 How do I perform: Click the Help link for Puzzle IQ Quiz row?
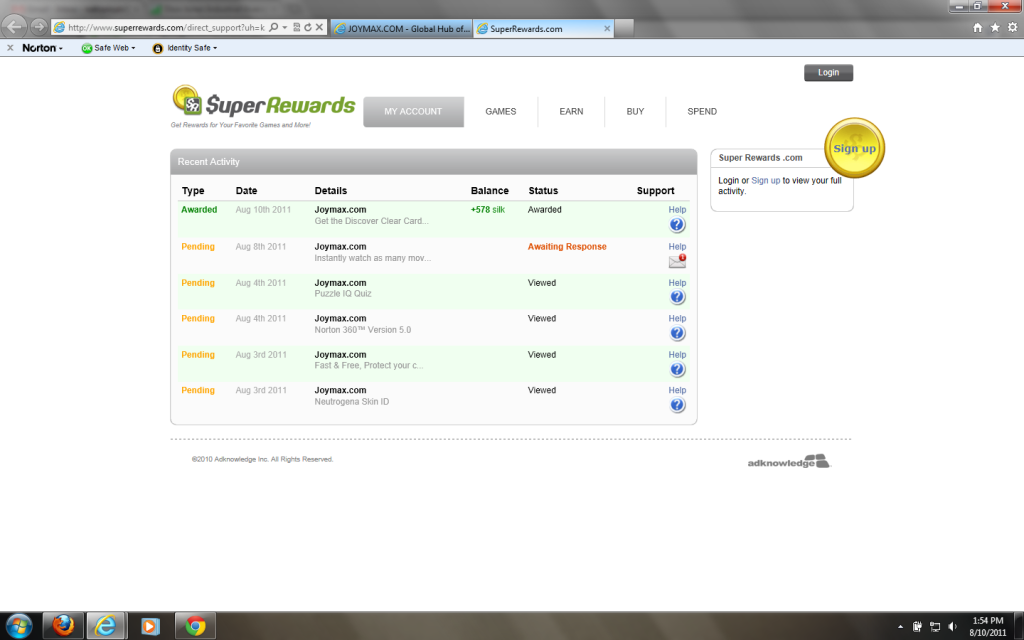(677, 283)
